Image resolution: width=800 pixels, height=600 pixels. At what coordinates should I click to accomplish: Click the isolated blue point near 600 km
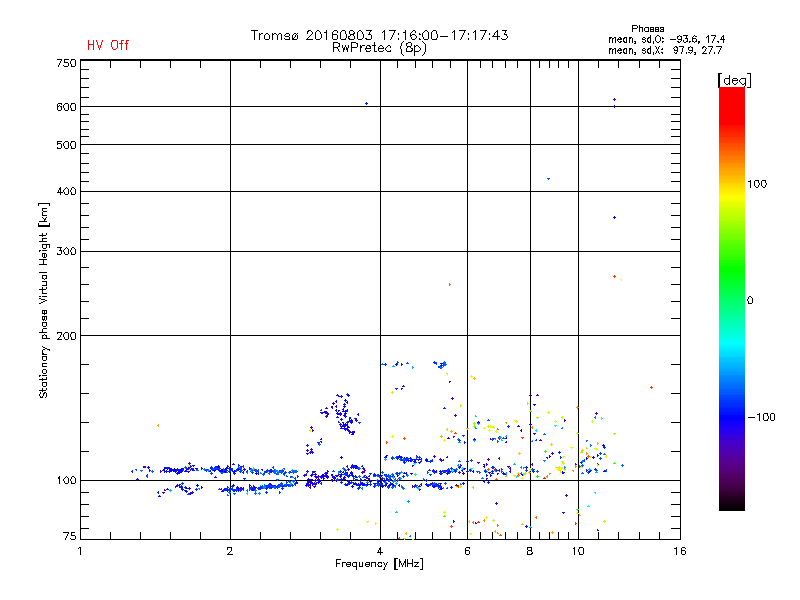pyautogui.click(x=366, y=104)
